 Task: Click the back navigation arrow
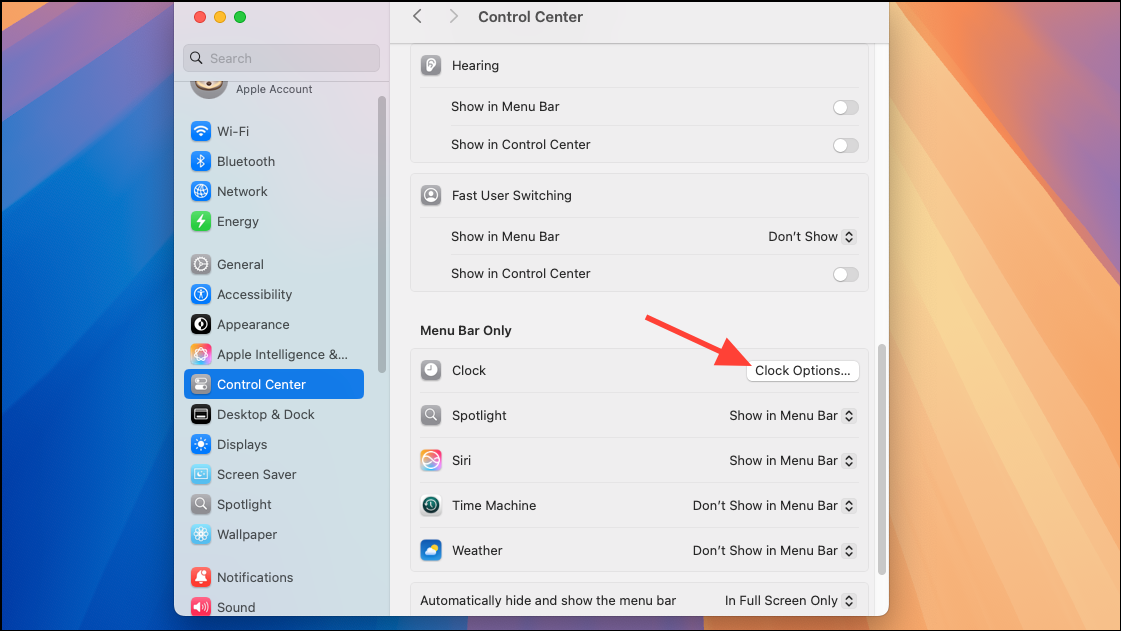point(417,16)
